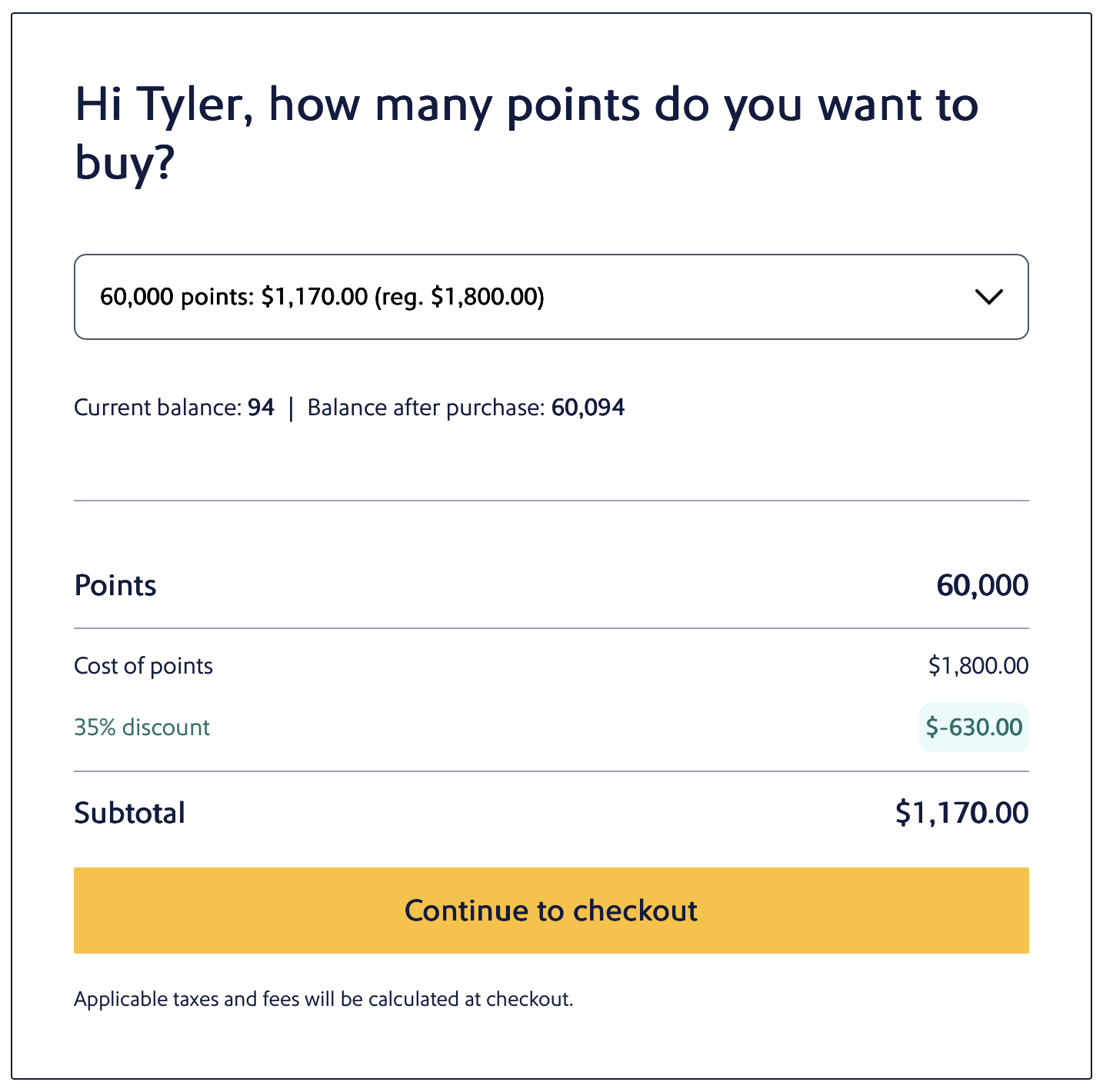Click the $1,800.00 cost value
The width and height of the screenshot is (1103, 1092).
point(978,665)
